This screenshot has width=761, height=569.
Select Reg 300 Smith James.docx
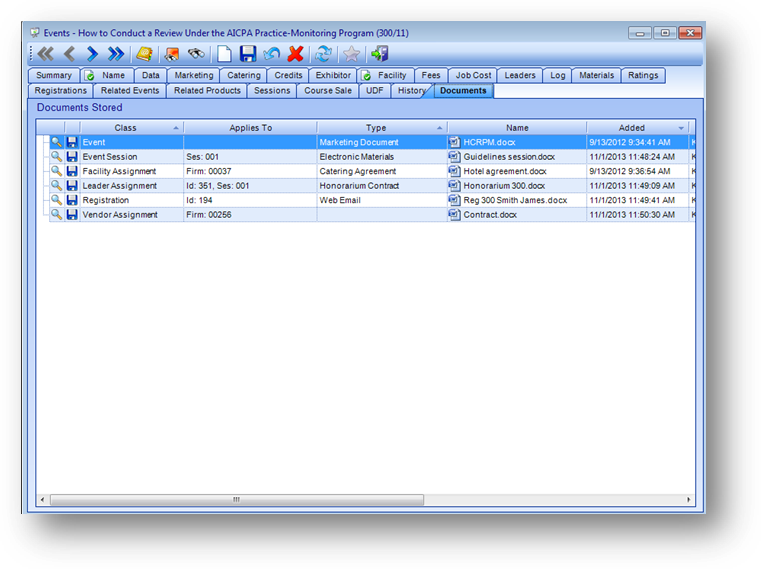coord(515,200)
